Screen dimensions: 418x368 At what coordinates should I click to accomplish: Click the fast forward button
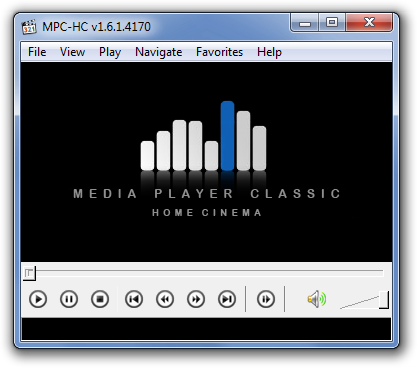[x=196, y=299]
